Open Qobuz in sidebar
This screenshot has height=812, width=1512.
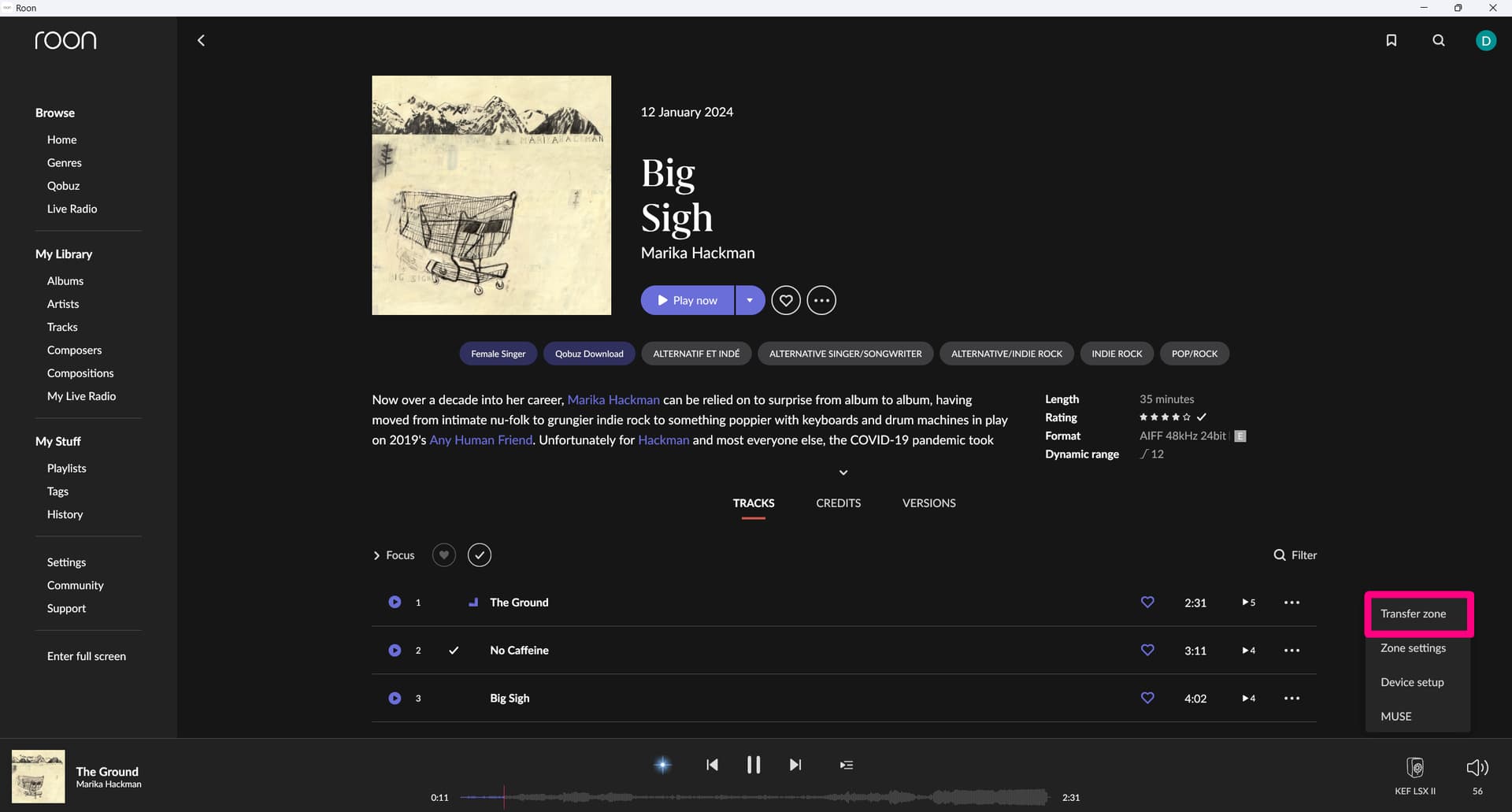tap(63, 186)
